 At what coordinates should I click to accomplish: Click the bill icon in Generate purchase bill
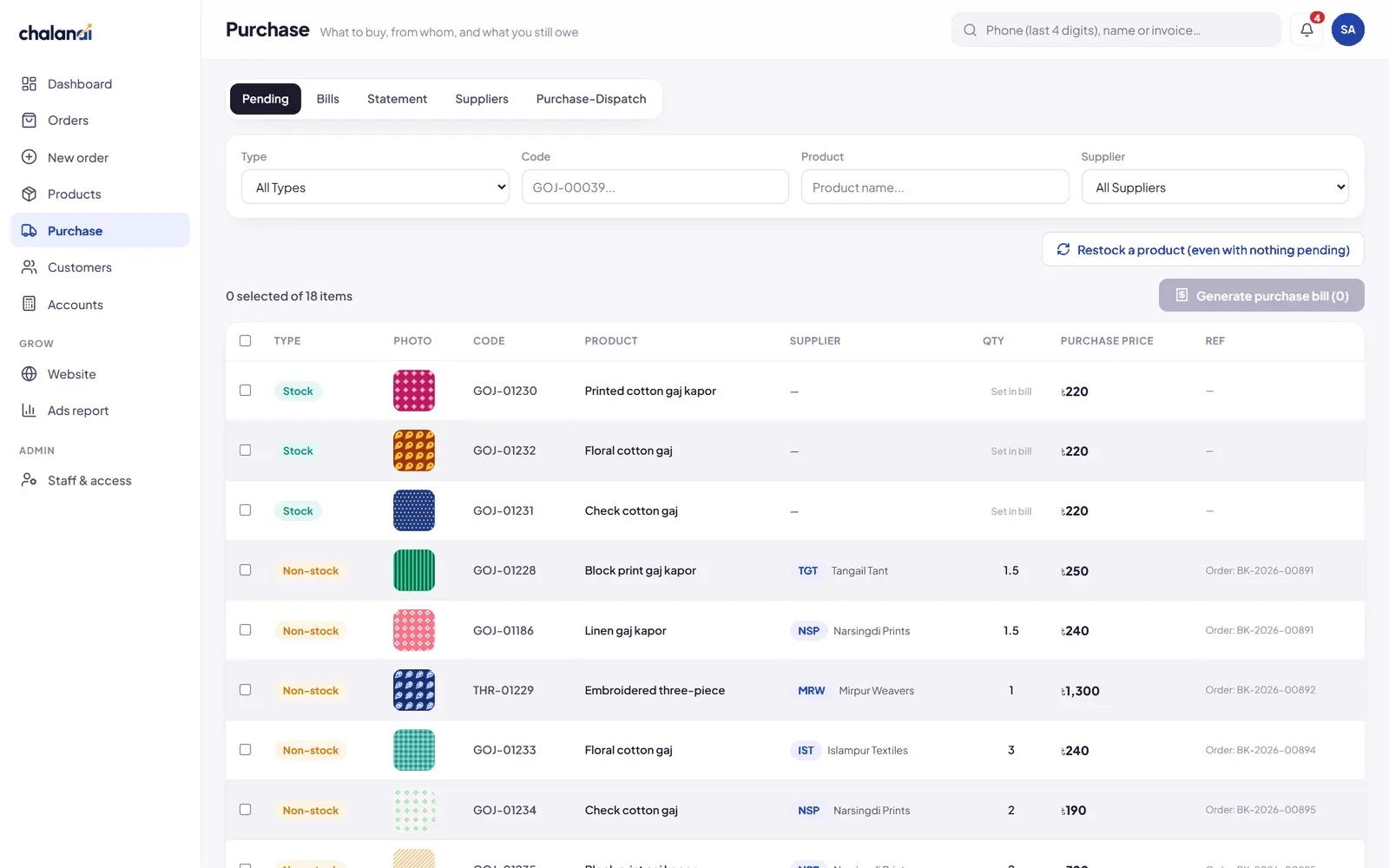(x=1182, y=295)
